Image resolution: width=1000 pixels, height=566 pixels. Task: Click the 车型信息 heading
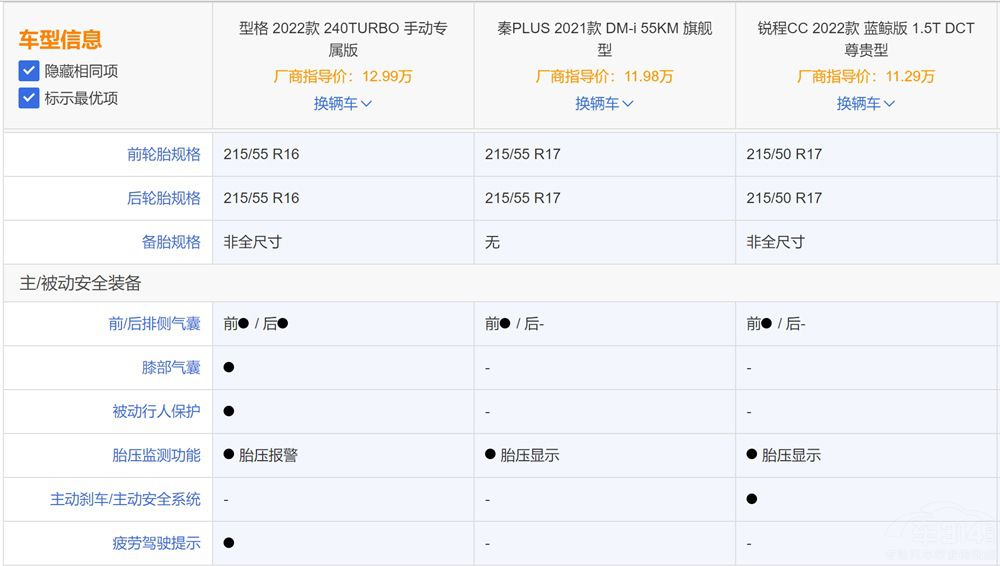tap(60, 40)
